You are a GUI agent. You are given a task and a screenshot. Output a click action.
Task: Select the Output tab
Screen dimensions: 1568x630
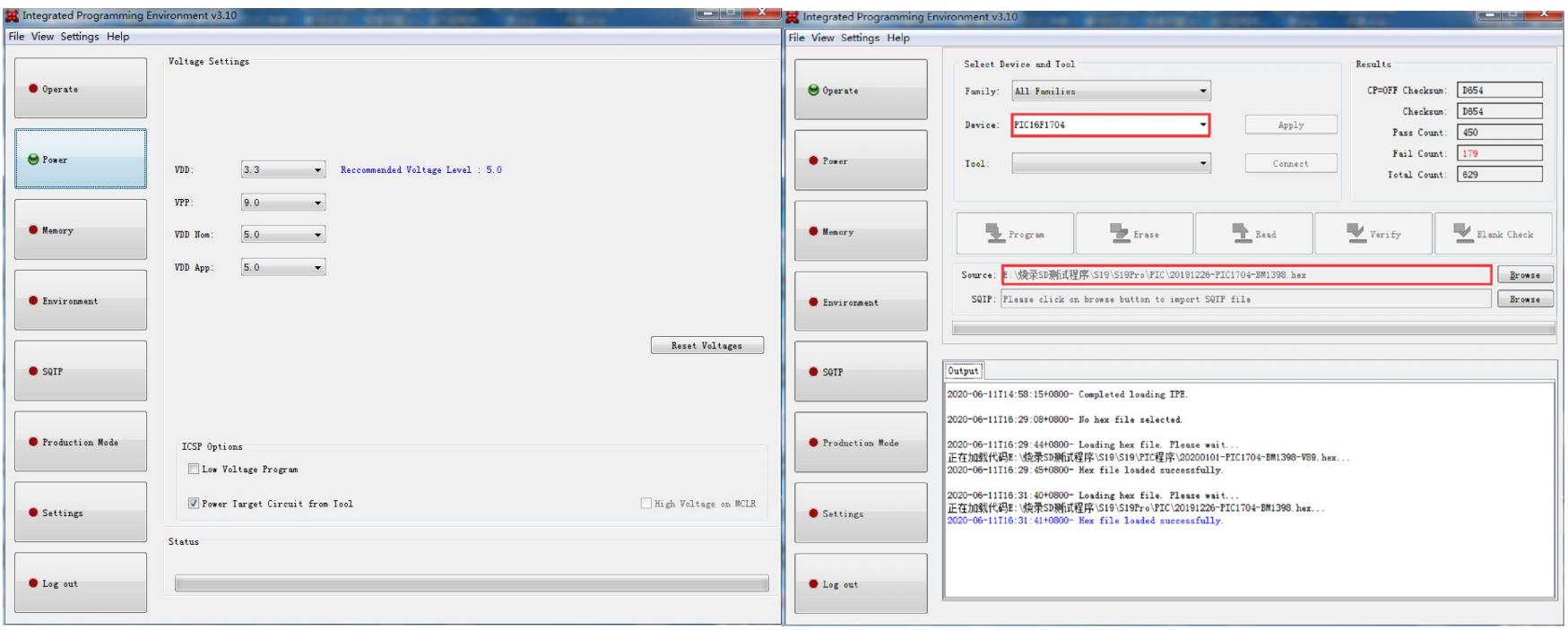(x=964, y=371)
